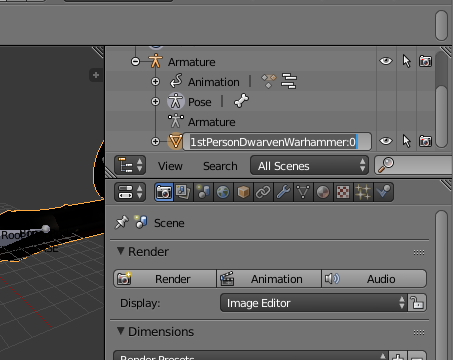This screenshot has width=453, height=360.
Task: Click the Render panel drag grip
Action: coord(419,252)
